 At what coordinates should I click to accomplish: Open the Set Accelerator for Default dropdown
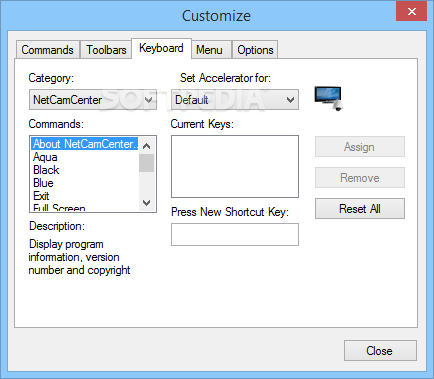(235, 100)
